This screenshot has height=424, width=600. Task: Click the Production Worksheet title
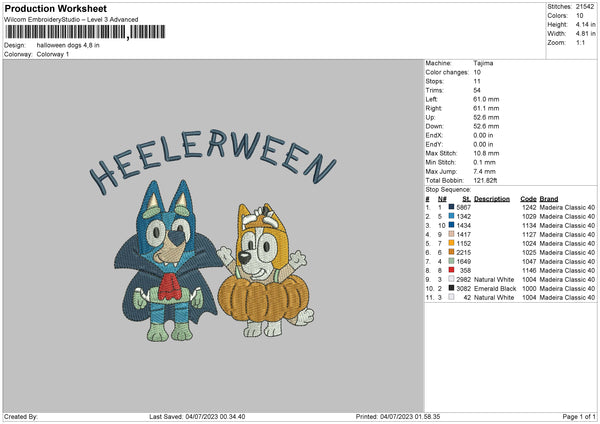click(x=56, y=8)
